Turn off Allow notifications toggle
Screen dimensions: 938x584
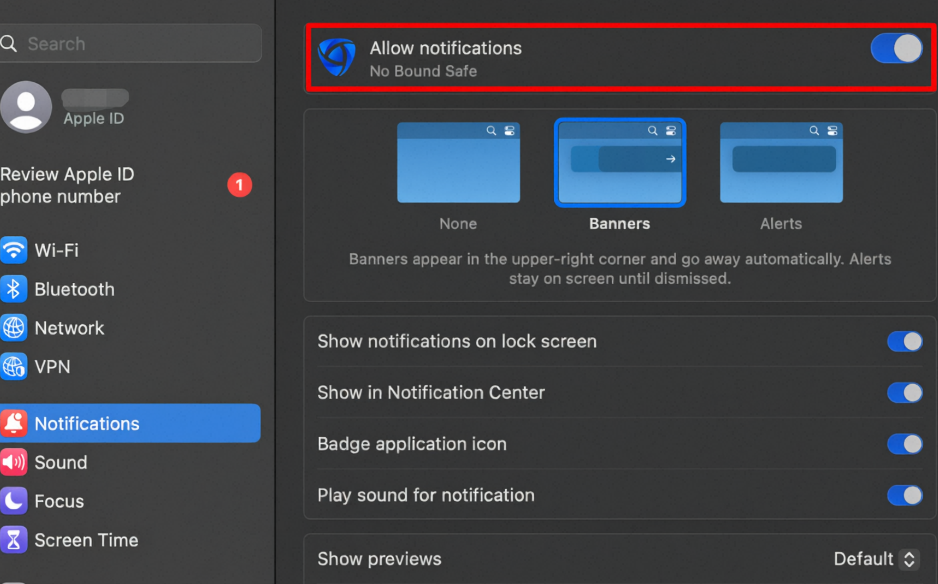click(896, 48)
